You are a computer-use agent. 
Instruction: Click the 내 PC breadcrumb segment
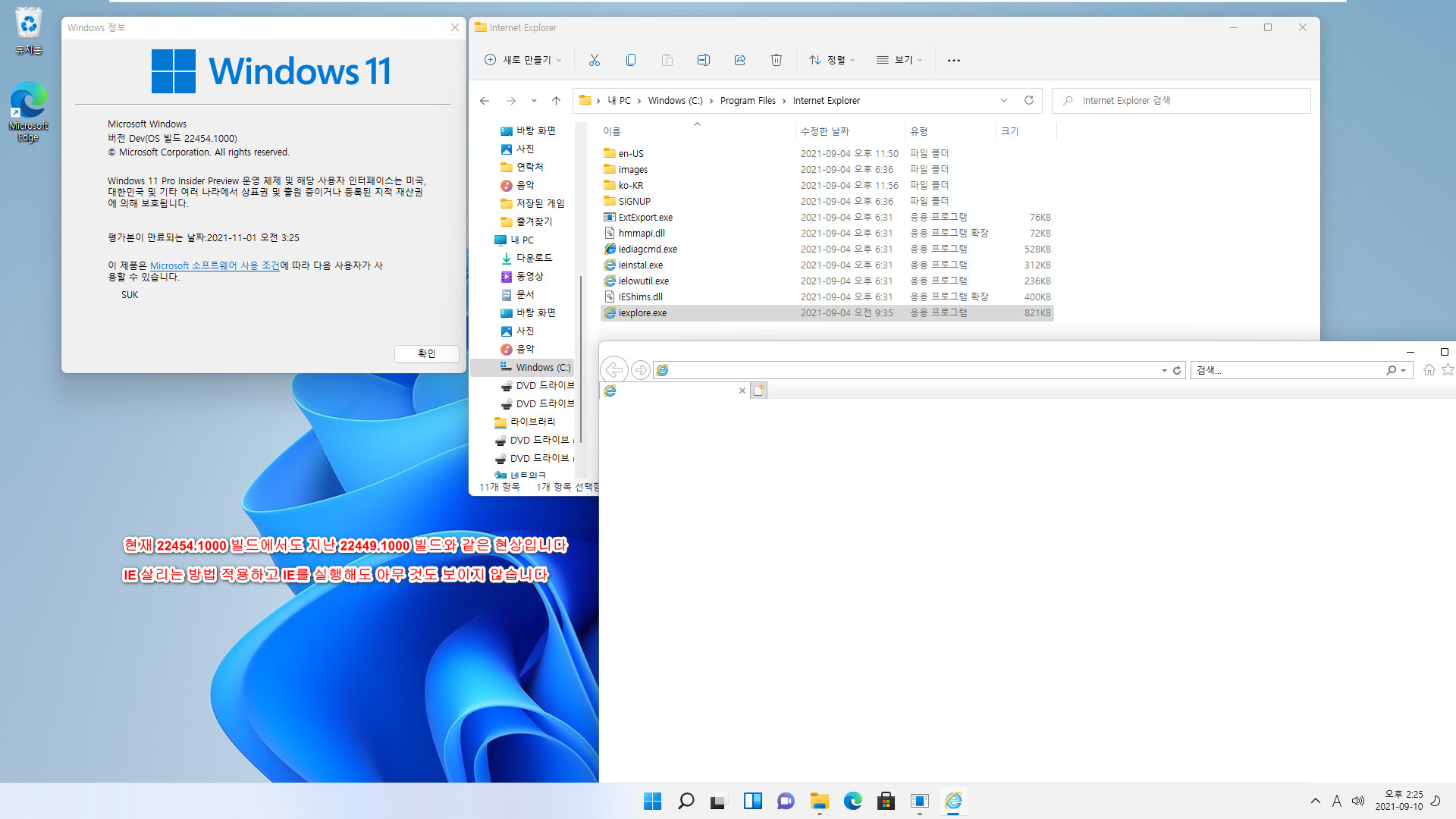tap(619, 100)
